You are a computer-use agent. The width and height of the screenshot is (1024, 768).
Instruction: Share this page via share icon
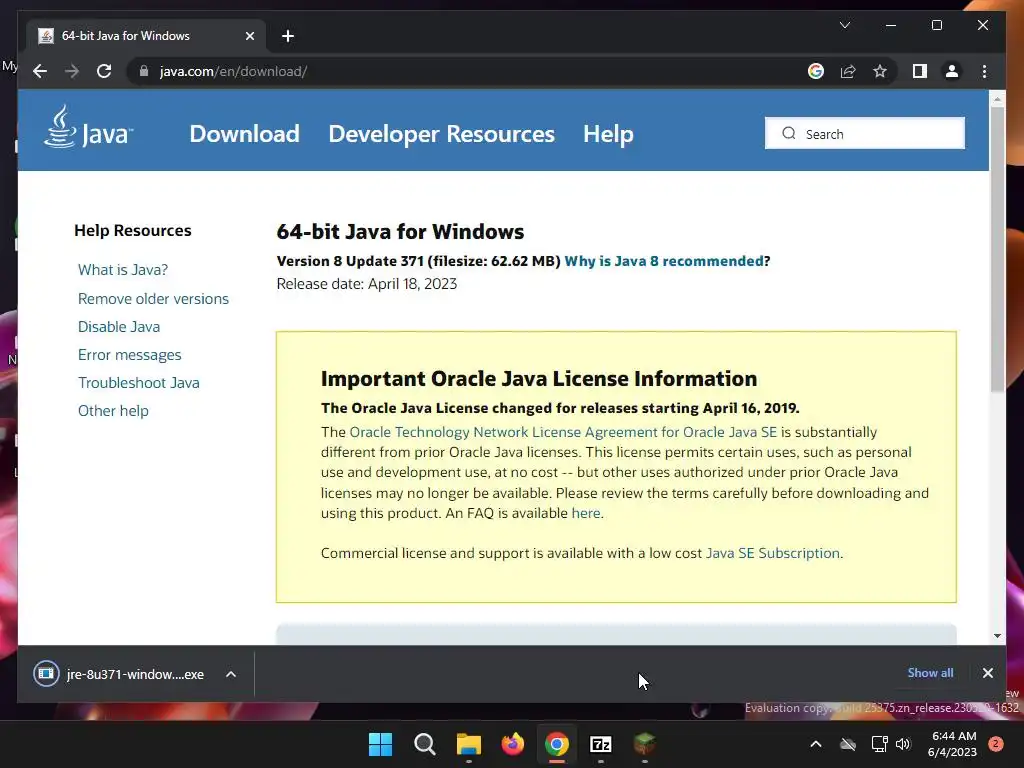(848, 71)
